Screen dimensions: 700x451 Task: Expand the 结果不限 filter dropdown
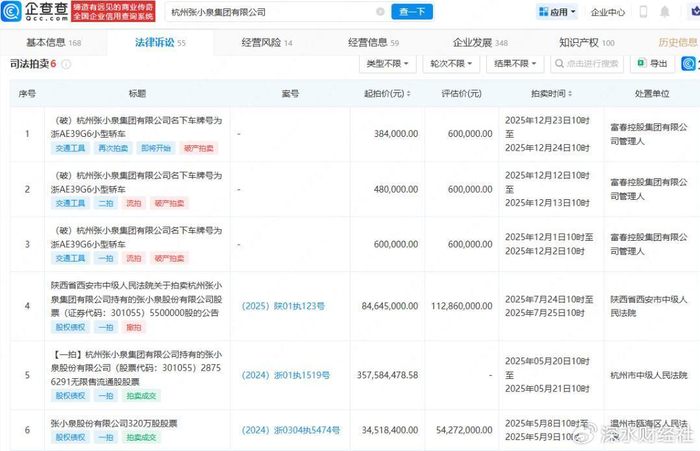tap(515, 64)
